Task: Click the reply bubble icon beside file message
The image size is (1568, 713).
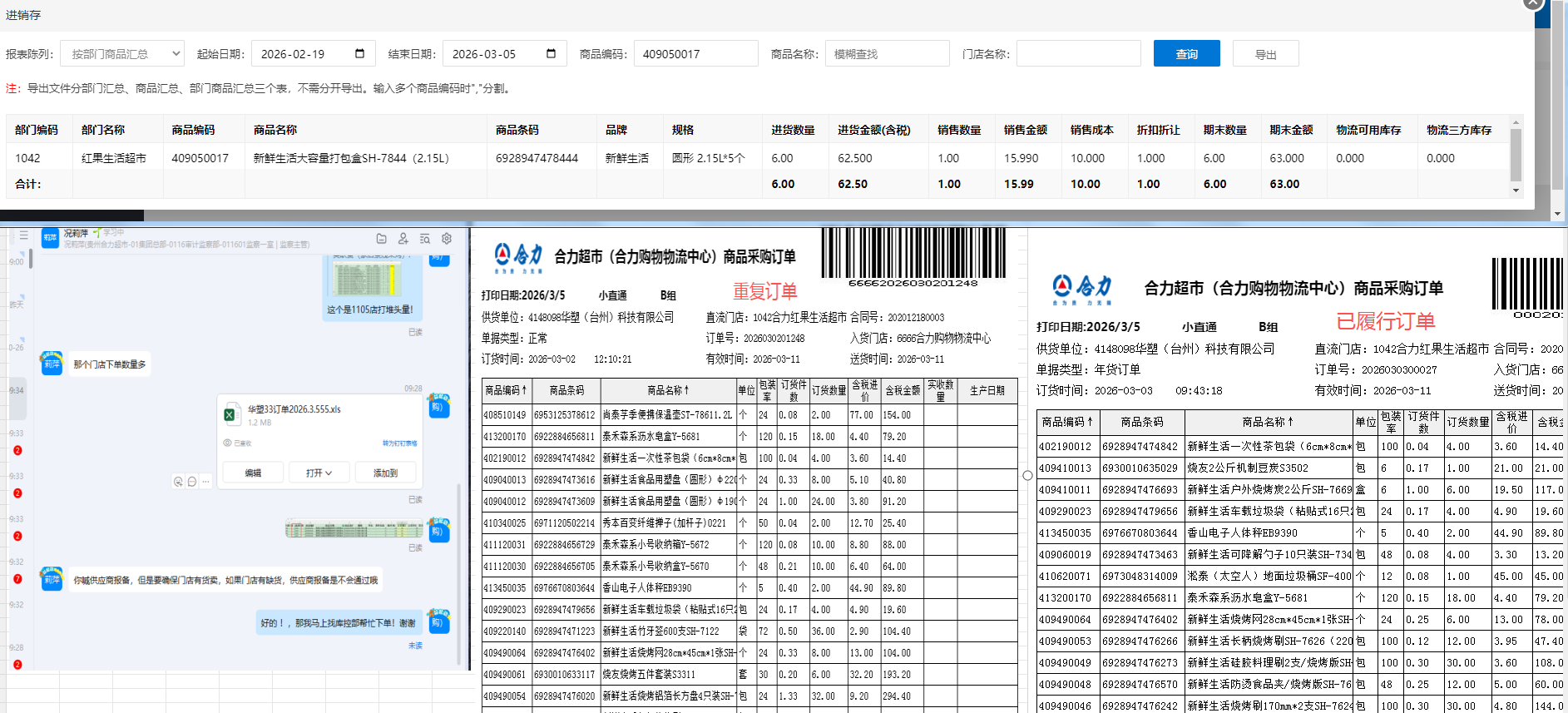Action: tap(192, 482)
